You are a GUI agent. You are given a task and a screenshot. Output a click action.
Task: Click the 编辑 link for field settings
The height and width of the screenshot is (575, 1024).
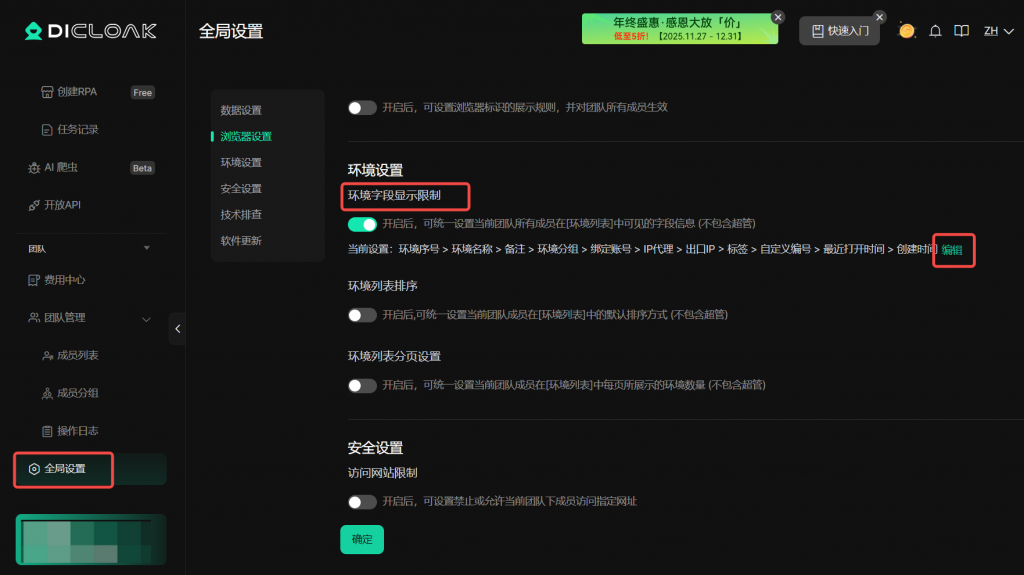[x=952, y=250]
